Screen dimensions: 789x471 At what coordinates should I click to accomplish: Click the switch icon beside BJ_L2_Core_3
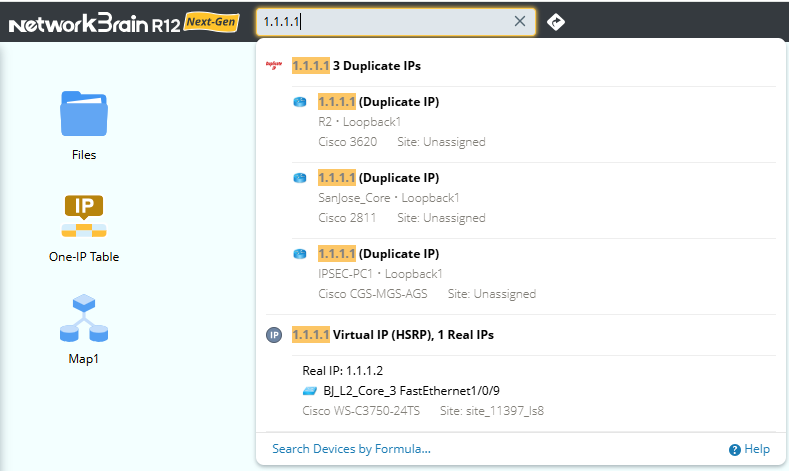pyautogui.click(x=309, y=391)
